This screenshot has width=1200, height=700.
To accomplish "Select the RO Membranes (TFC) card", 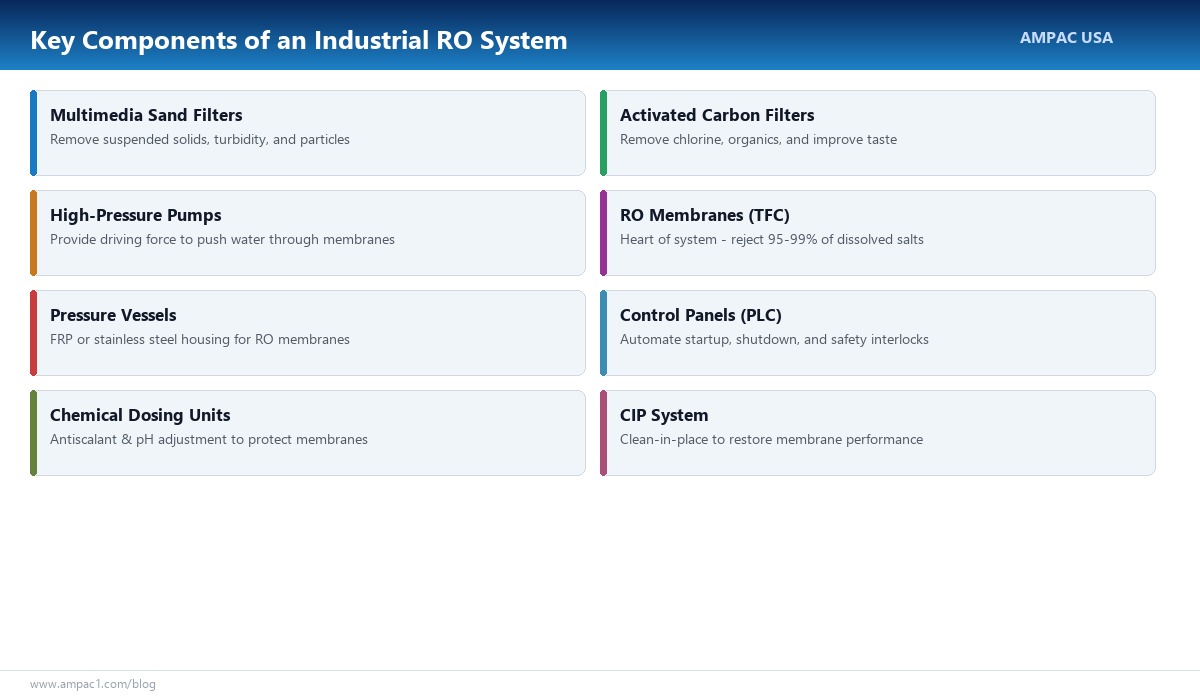I will click(x=877, y=232).
